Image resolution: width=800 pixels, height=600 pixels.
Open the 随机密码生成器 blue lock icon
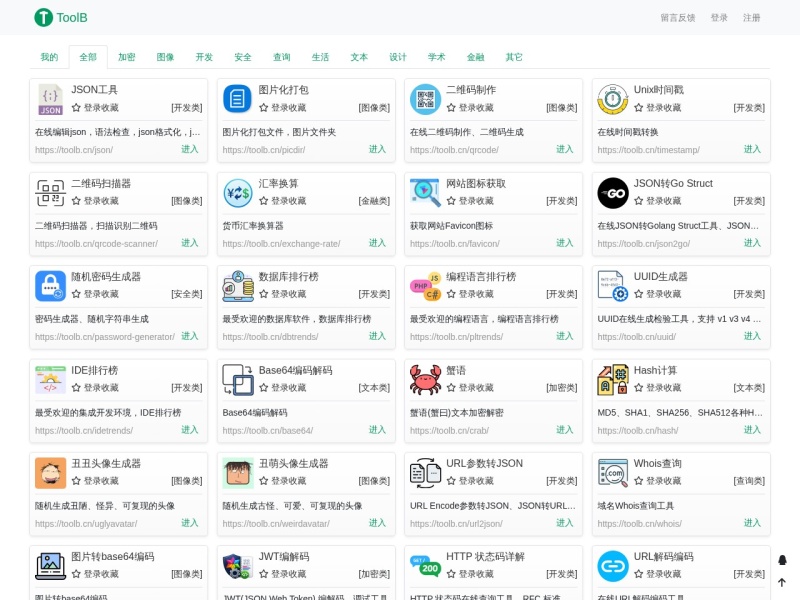[x=51, y=286]
